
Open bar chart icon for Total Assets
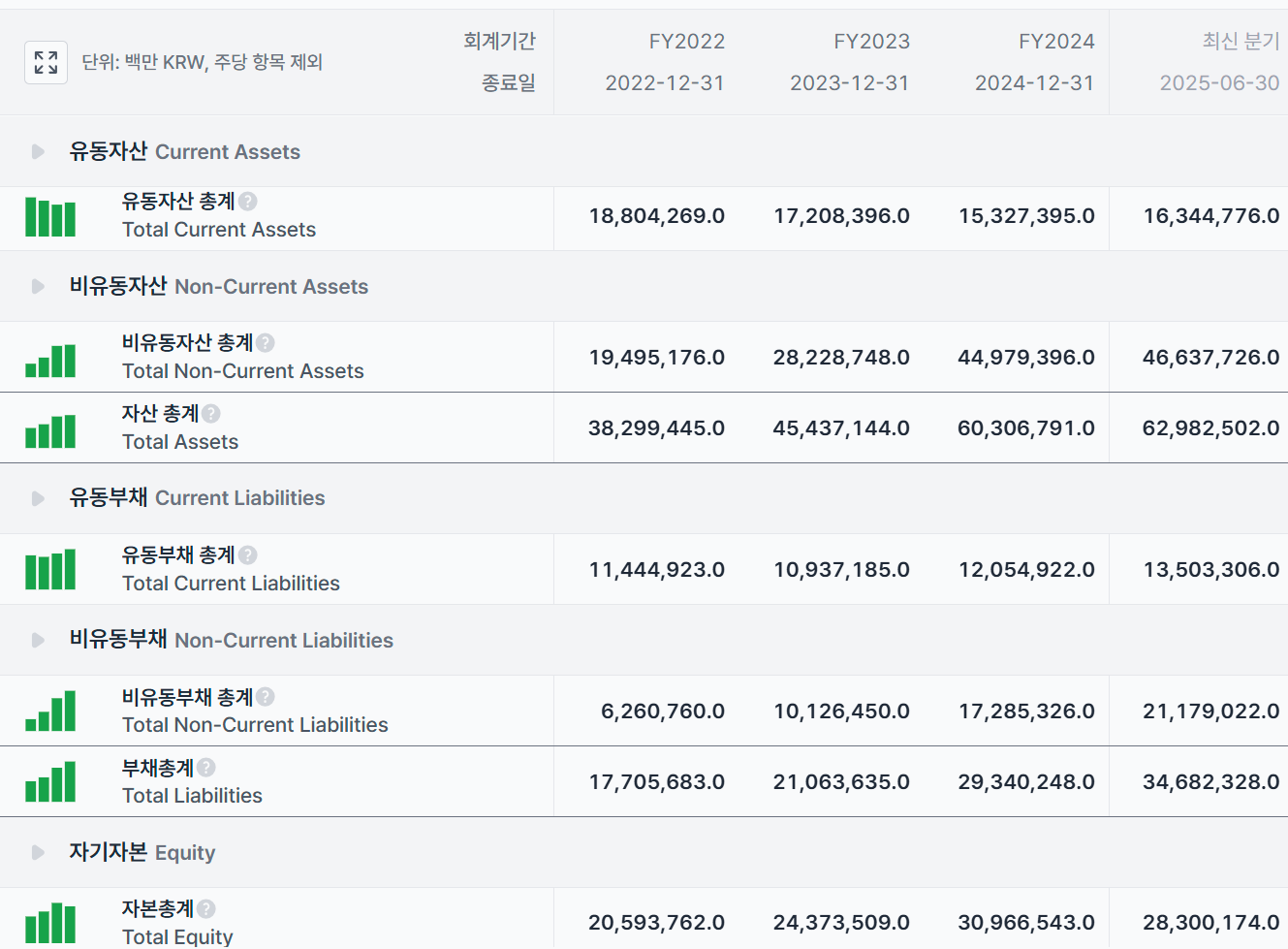(50, 430)
